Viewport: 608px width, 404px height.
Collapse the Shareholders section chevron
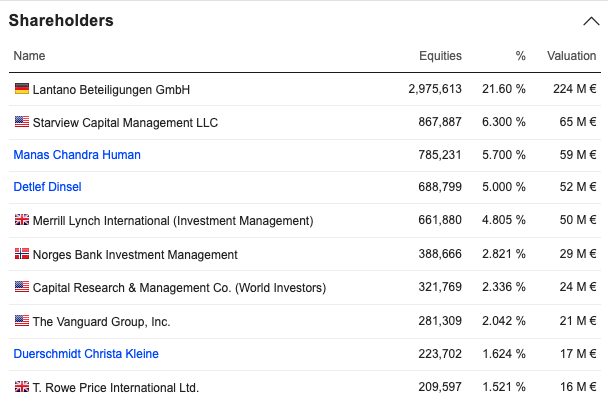[588, 21]
